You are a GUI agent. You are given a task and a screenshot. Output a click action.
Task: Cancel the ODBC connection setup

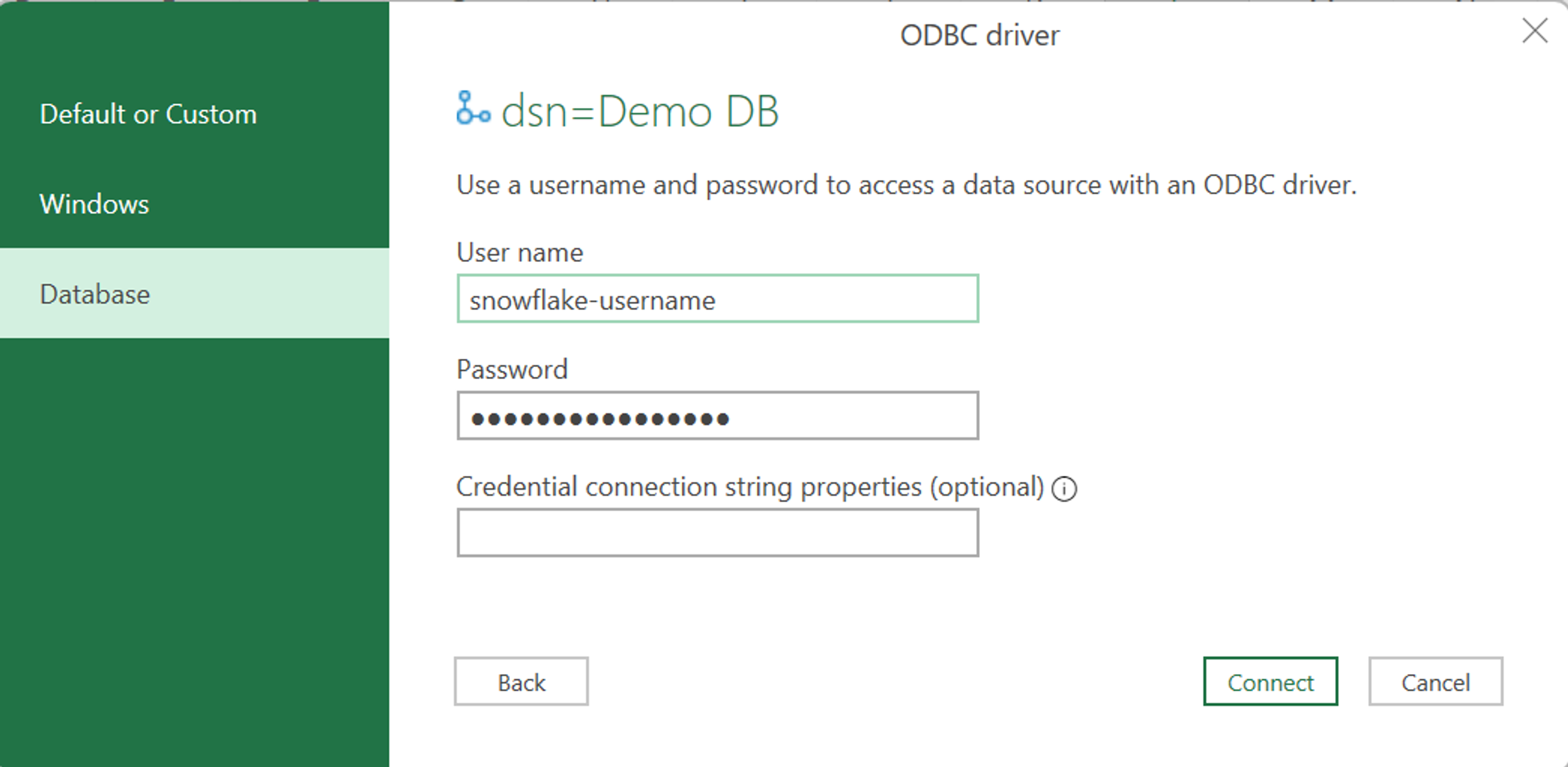(x=1435, y=682)
